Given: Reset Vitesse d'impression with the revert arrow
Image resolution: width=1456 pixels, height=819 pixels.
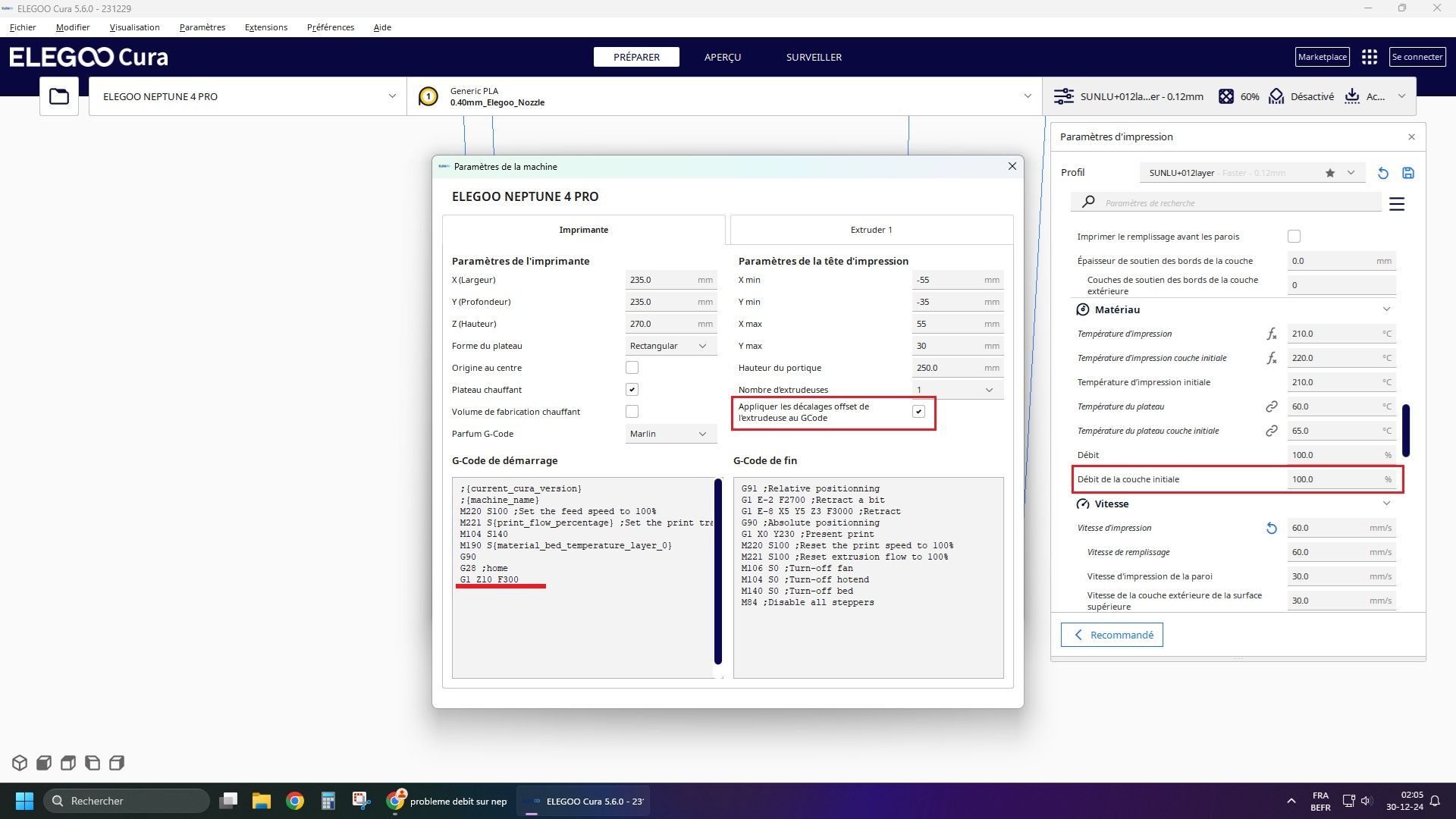Looking at the screenshot, I should coord(1272,529).
